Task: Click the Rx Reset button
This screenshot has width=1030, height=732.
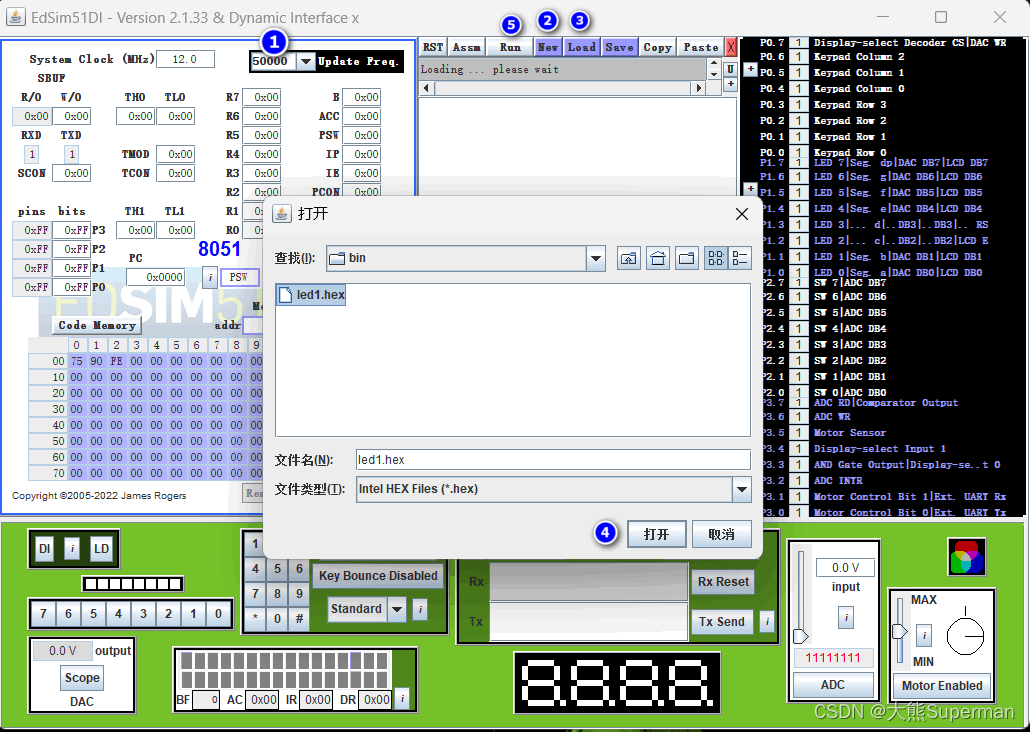Action: tap(723, 582)
